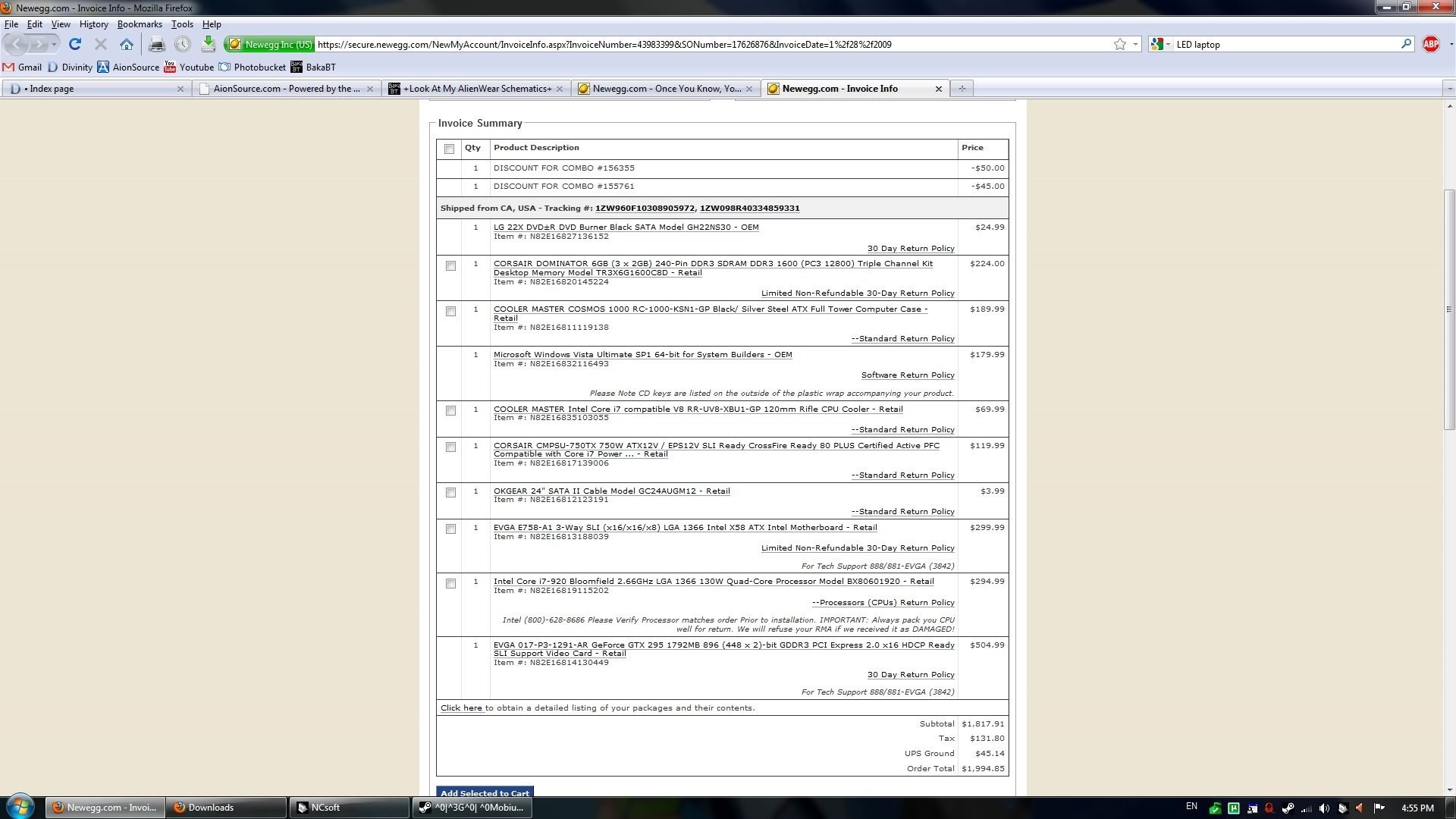Check the Corsair Dominator memory checkbox
The height and width of the screenshot is (819, 1456).
(450, 266)
